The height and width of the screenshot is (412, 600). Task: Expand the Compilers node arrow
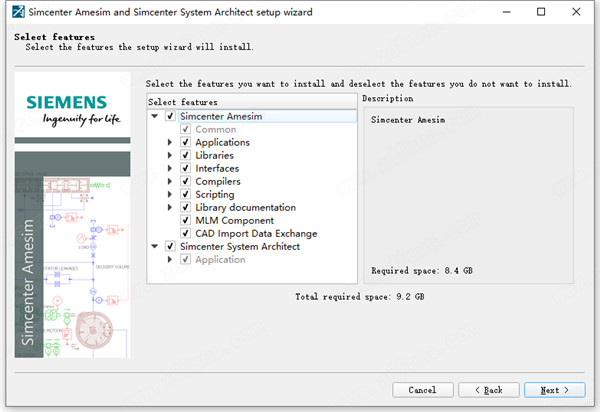tap(170, 181)
